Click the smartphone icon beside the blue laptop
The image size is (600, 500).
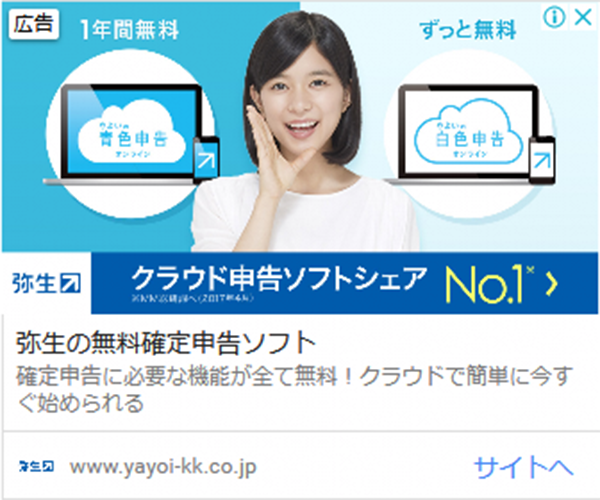point(206,160)
